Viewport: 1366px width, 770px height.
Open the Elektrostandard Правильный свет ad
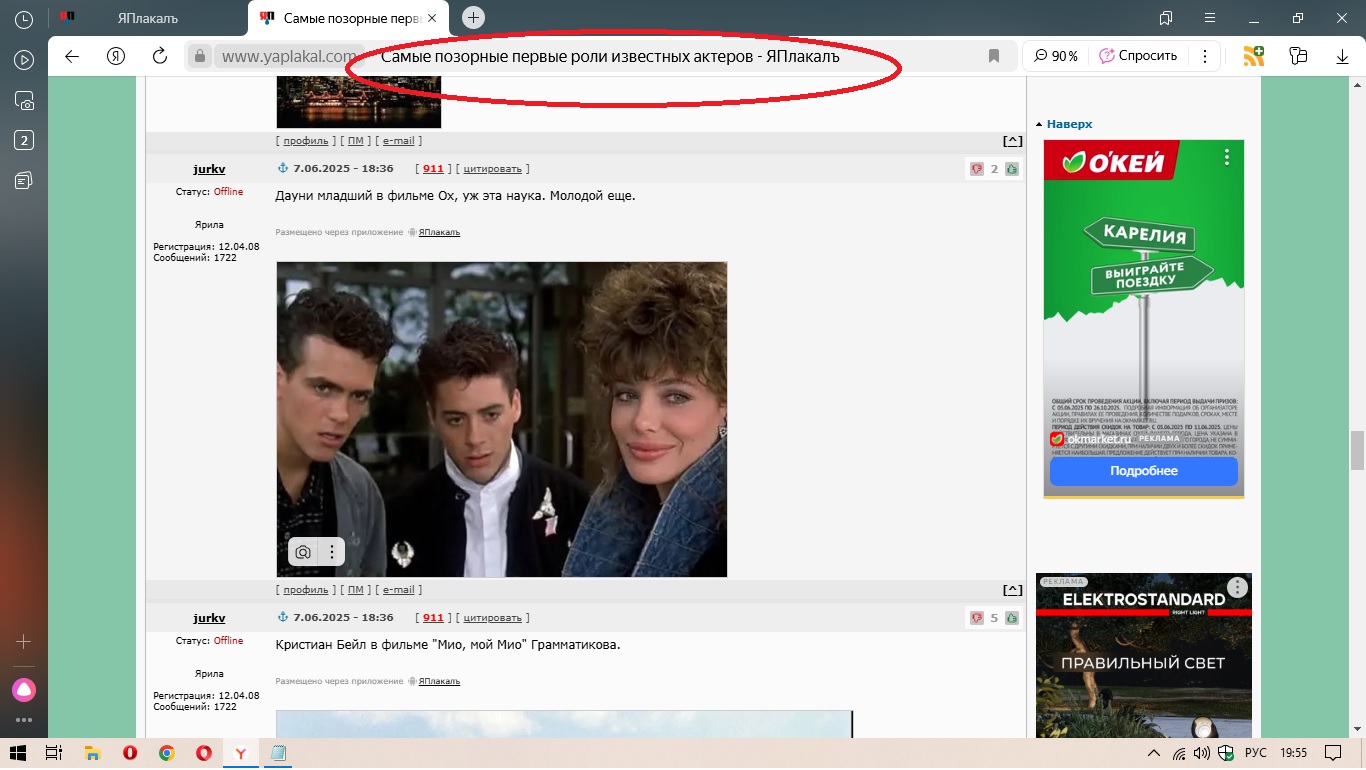(x=1144, y=656)
